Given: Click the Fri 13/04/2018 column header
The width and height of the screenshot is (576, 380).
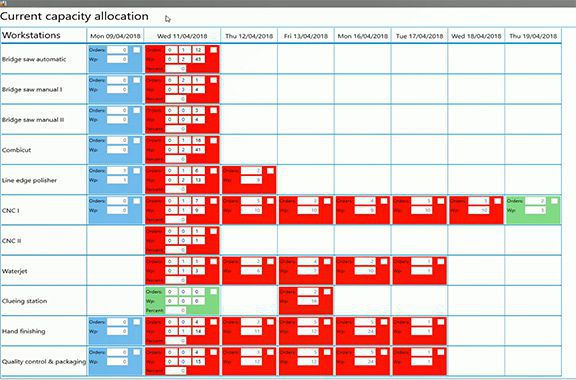Looking at the screenshot, I should [306, 36].
